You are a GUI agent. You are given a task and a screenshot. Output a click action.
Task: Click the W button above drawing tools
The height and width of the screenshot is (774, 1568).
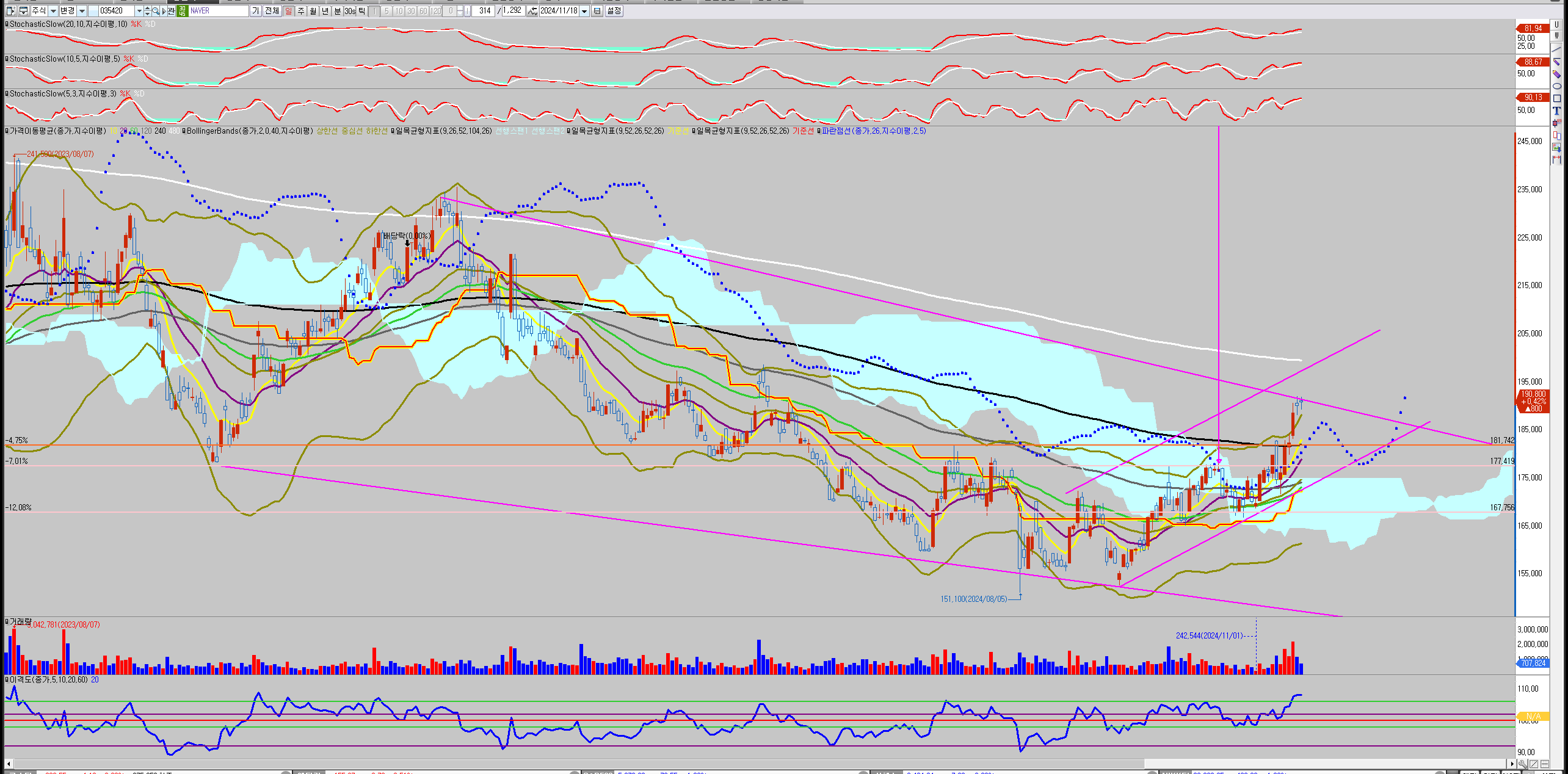[1556, 35]
